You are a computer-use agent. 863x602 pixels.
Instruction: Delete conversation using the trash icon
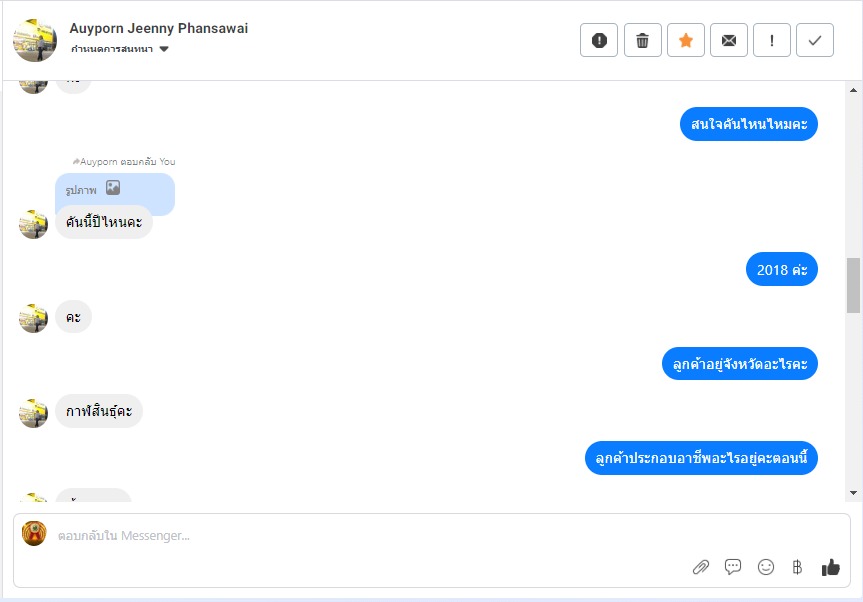point(642,40)
